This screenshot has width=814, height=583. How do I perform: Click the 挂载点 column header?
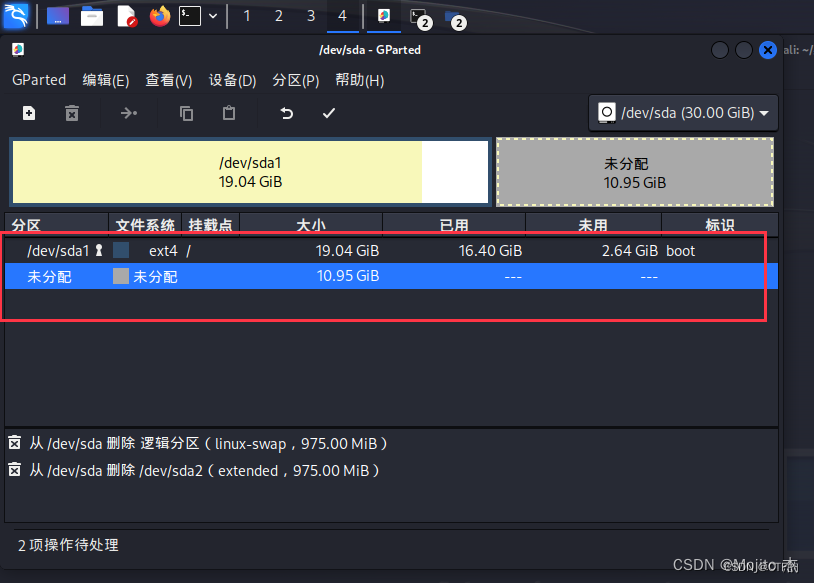(x=210, y=225)
